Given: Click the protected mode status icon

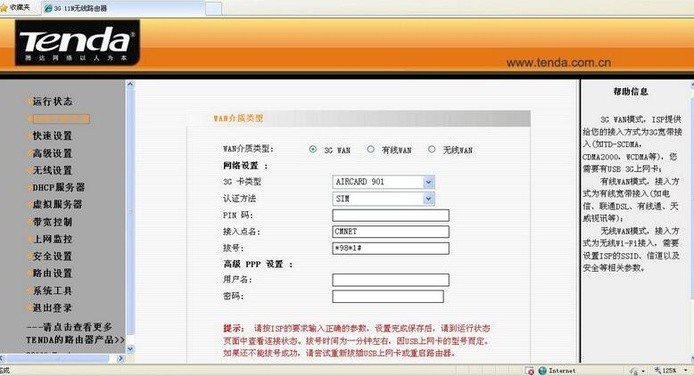Looking at the screenshot, I should [634, 371].
